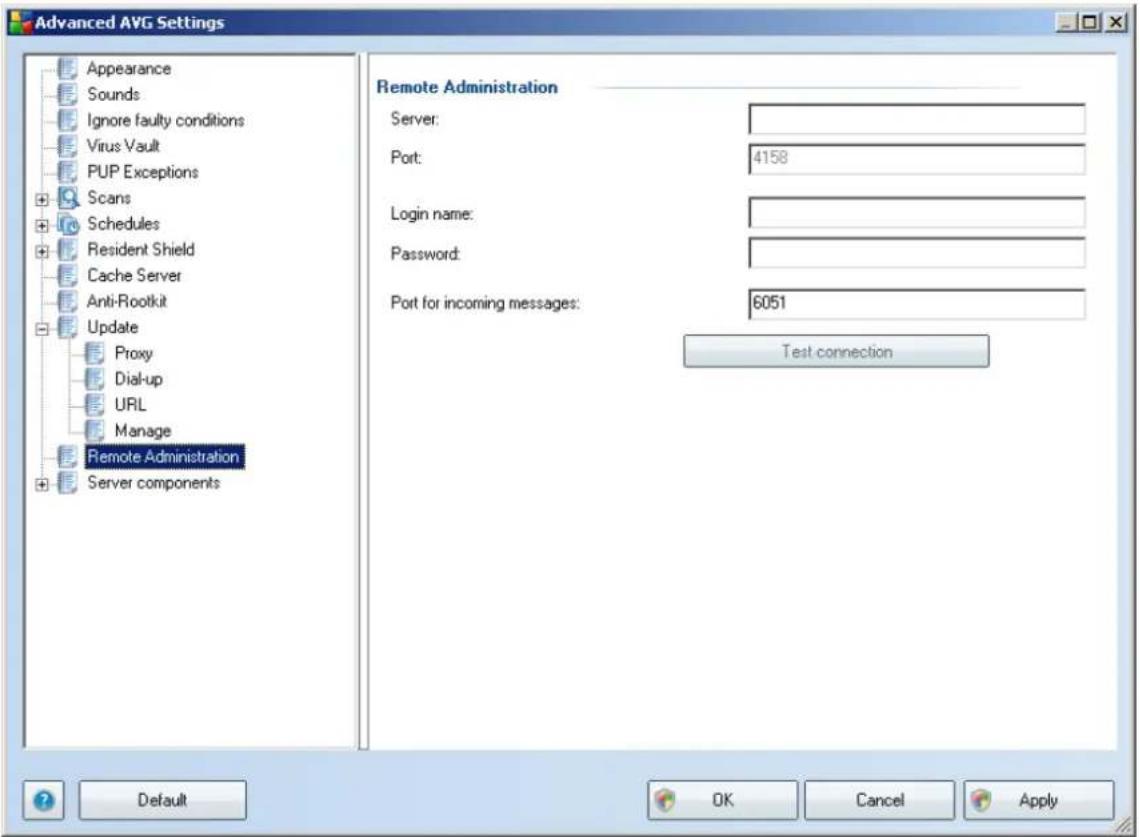This screenshot has width=1140, height=837.
Task: Click the Password input field
Action: (x=917, y=253)
